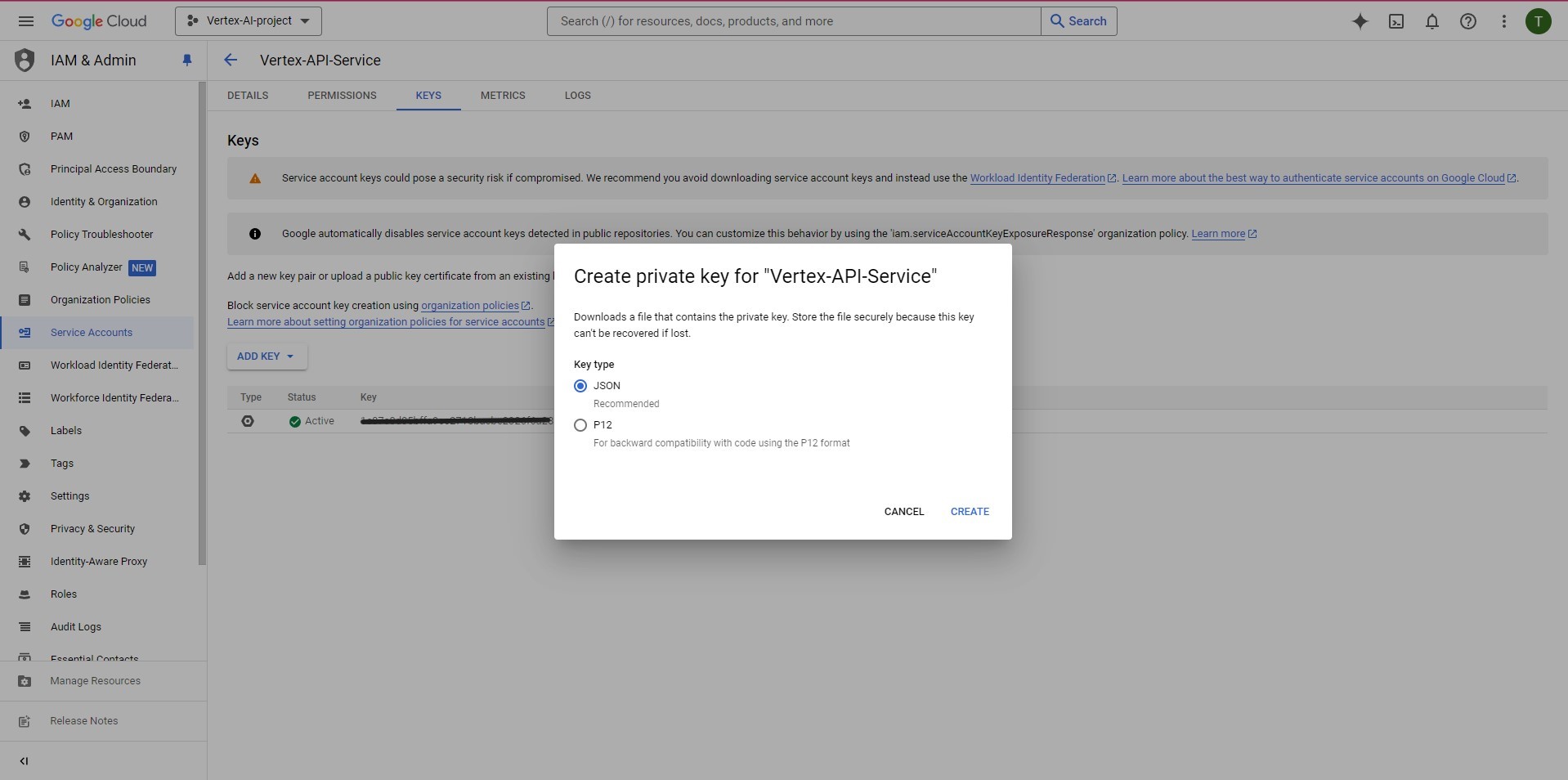The height and width of the screenshot is (780, 1568).
Task: Click CREATE in the private key dialog
Action: click(970, 512)
